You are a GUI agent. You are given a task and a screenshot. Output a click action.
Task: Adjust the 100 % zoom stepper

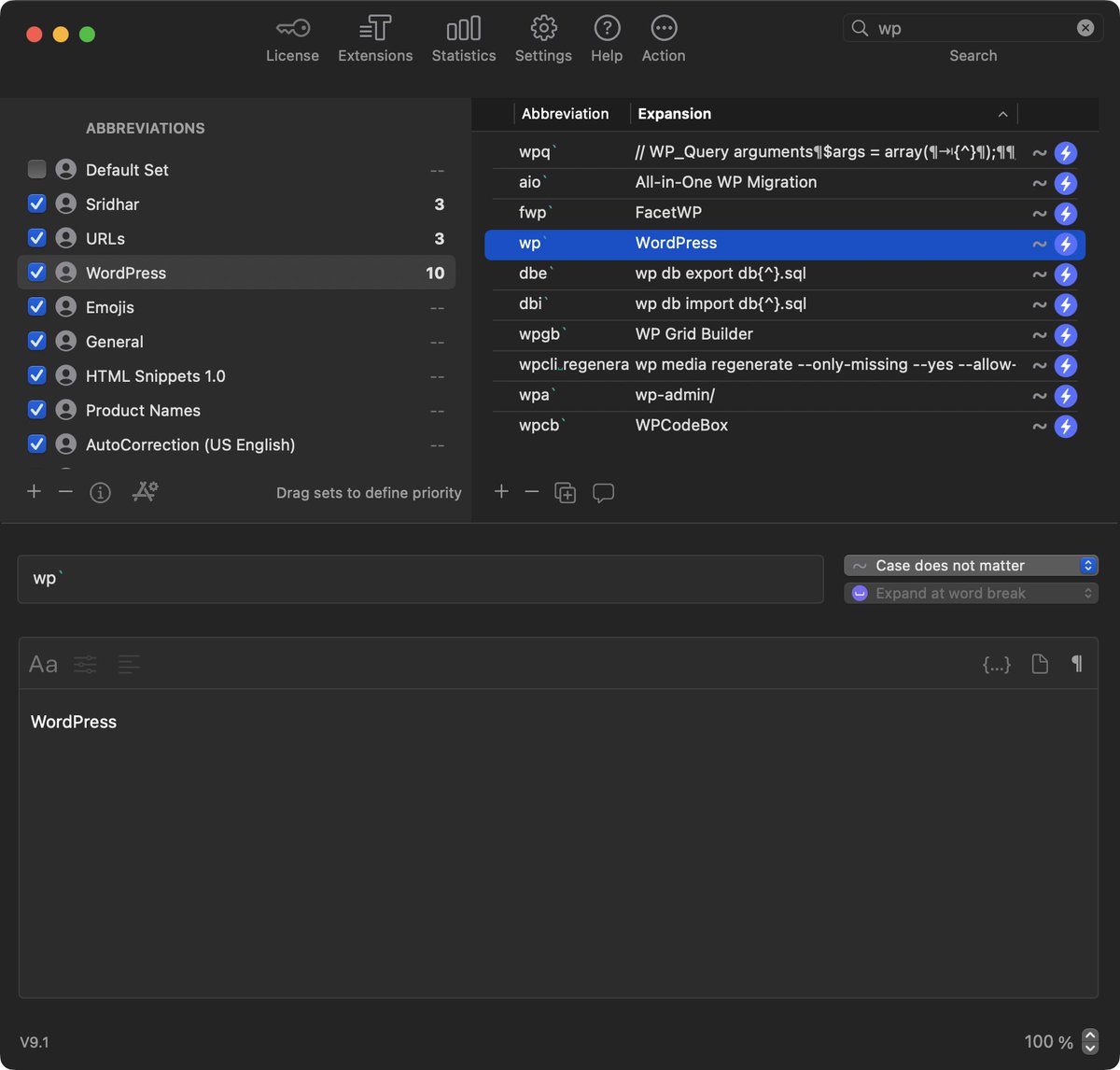1089,1041
